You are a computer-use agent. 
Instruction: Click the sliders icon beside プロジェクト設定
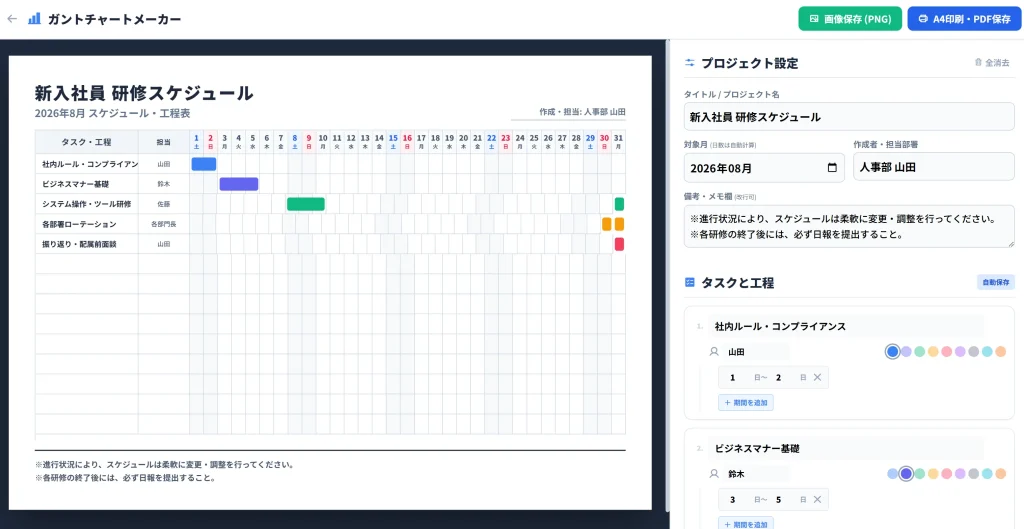pos(690,63)
